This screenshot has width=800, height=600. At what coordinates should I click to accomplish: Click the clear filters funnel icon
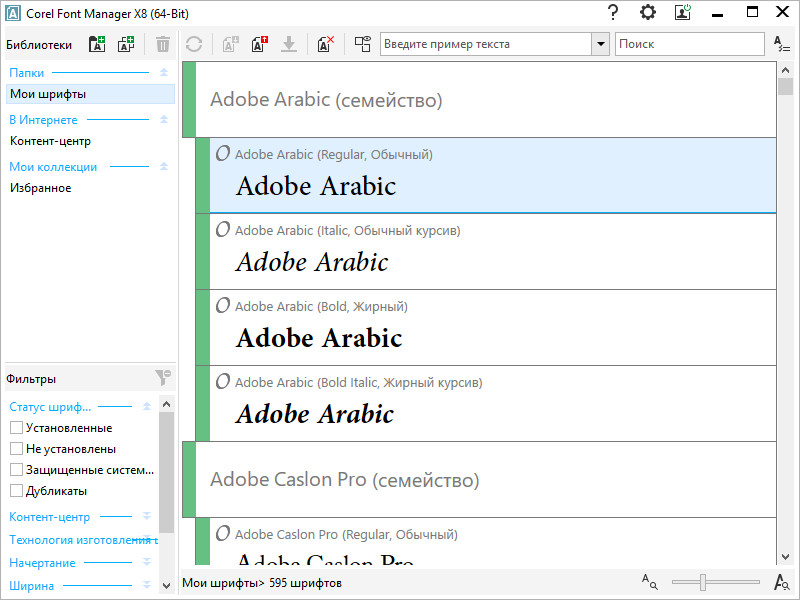click(163, 378)
